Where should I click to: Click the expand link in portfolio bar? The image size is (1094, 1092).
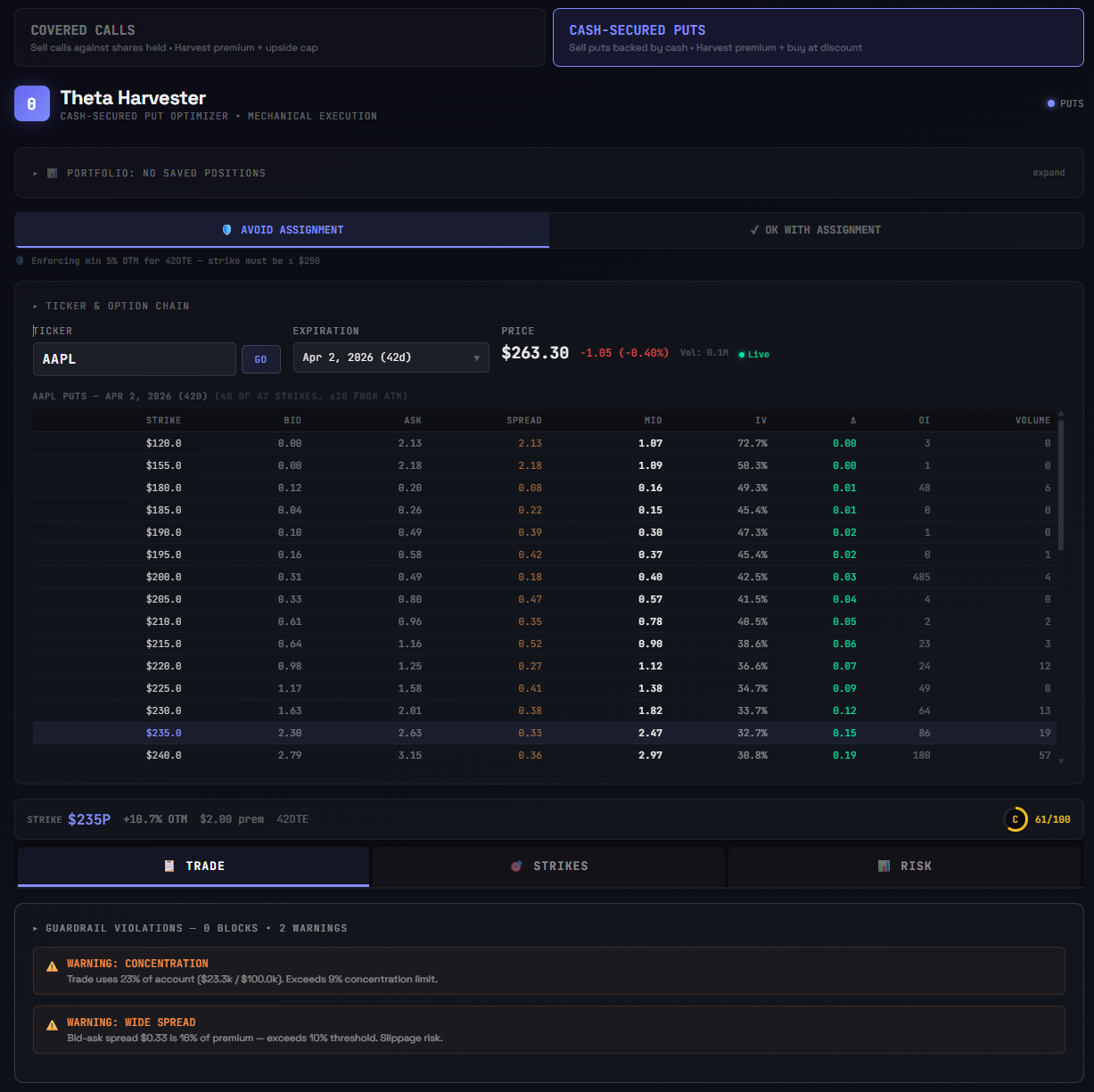click(x=1049, y=173)
